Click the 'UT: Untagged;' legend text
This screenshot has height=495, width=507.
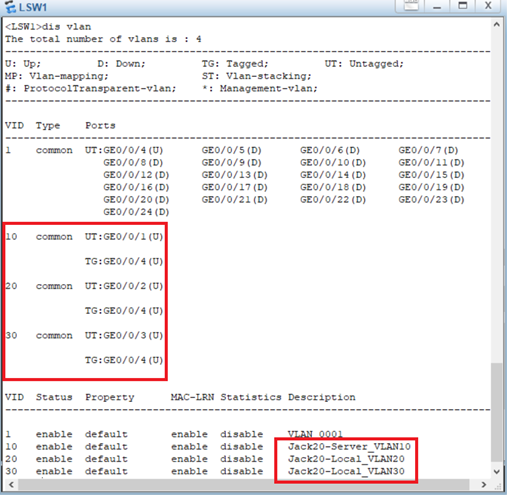pyautogui.click(x=364, y=64)
